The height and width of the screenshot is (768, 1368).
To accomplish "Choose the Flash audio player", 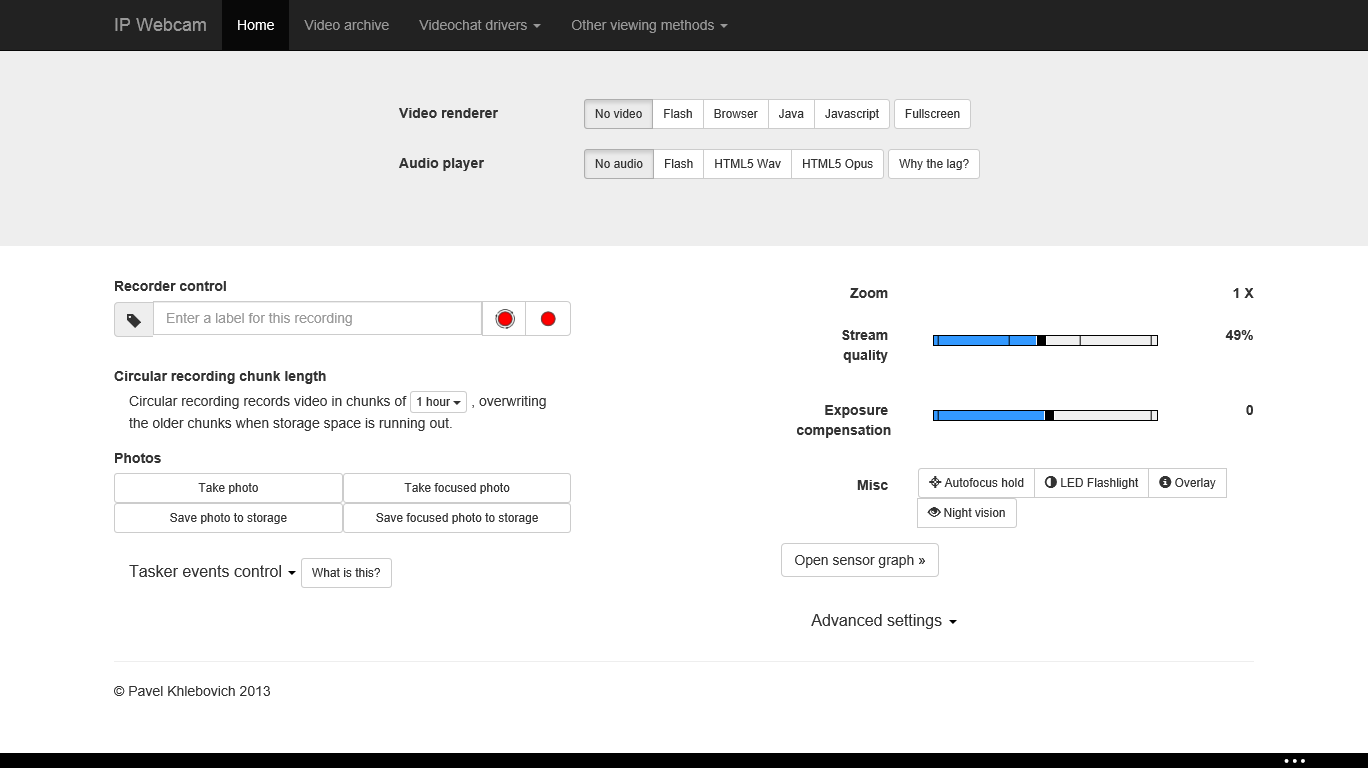I will point(678,164).
